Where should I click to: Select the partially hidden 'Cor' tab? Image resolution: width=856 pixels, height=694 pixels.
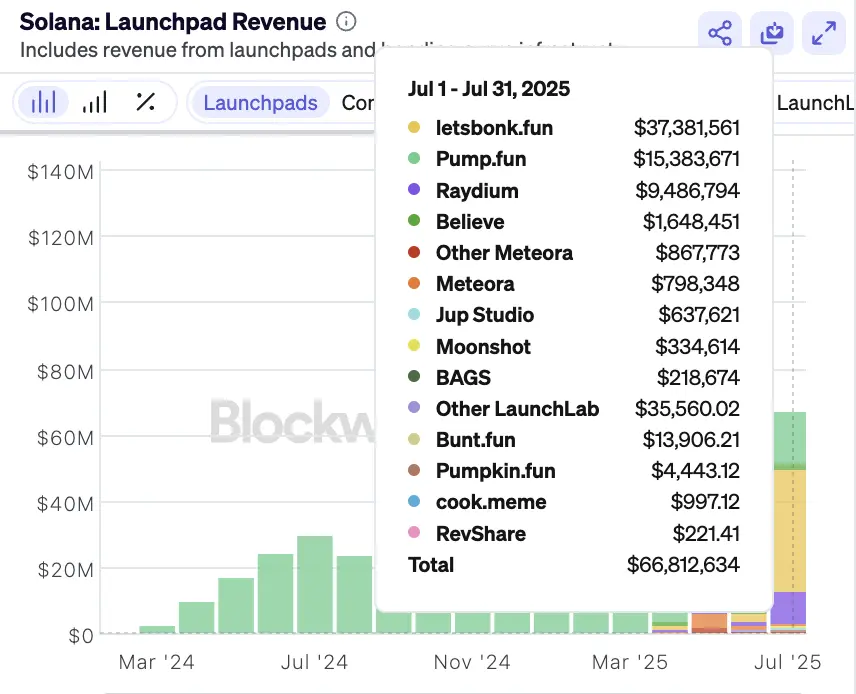tap(357, 102)
